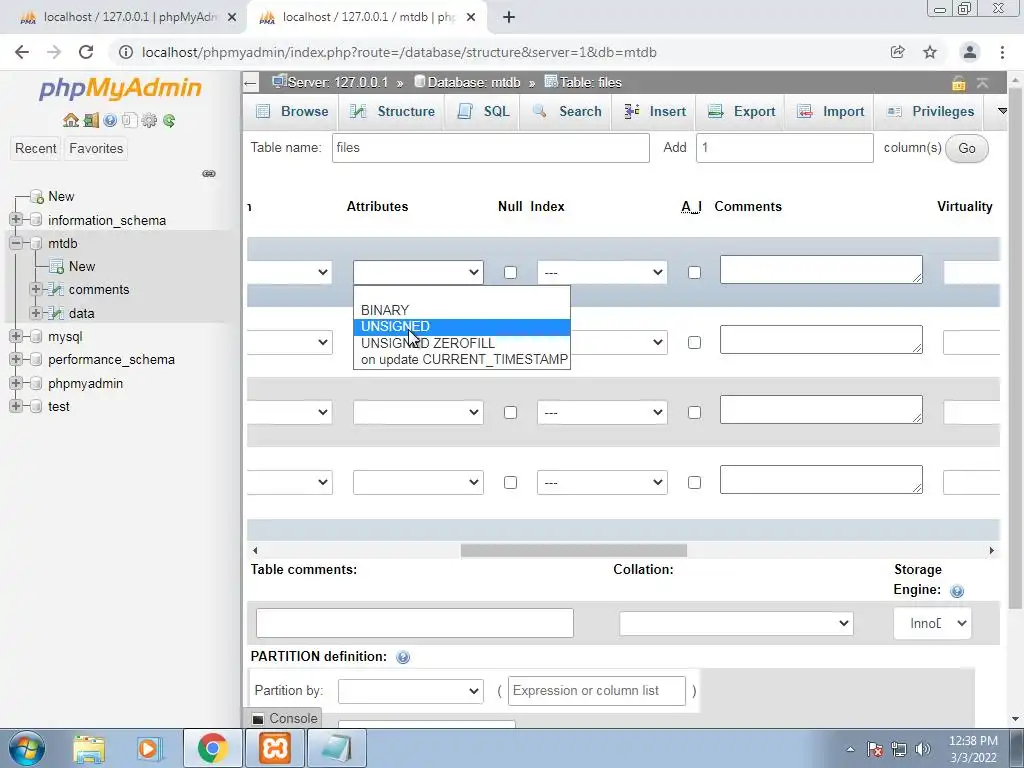
Task: Select UNSIGNED ZEROFILL attribute option
Action: point(462,343)
